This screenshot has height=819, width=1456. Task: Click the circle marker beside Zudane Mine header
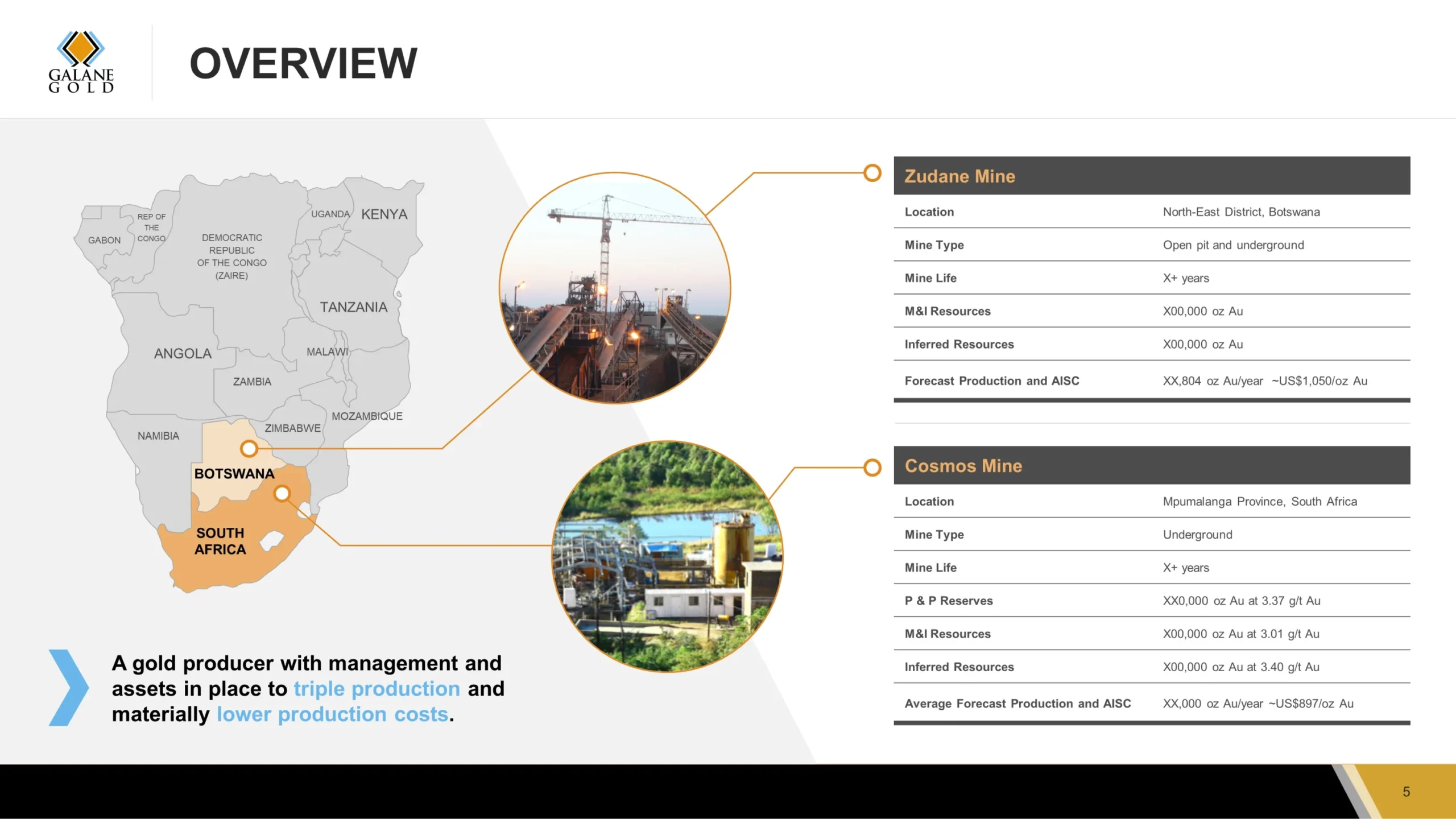[872, 173]
